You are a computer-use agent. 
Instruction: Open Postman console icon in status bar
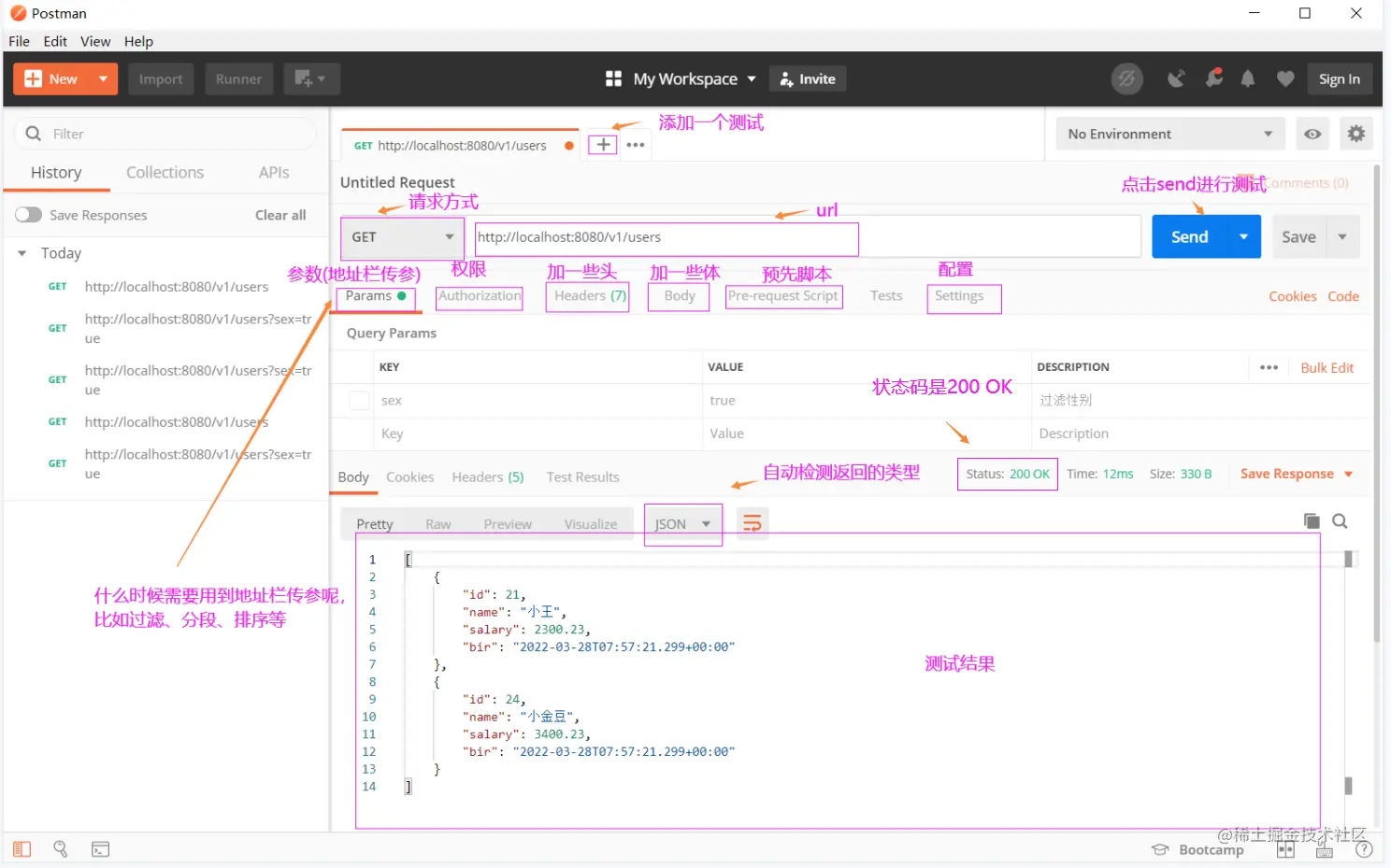100,849
